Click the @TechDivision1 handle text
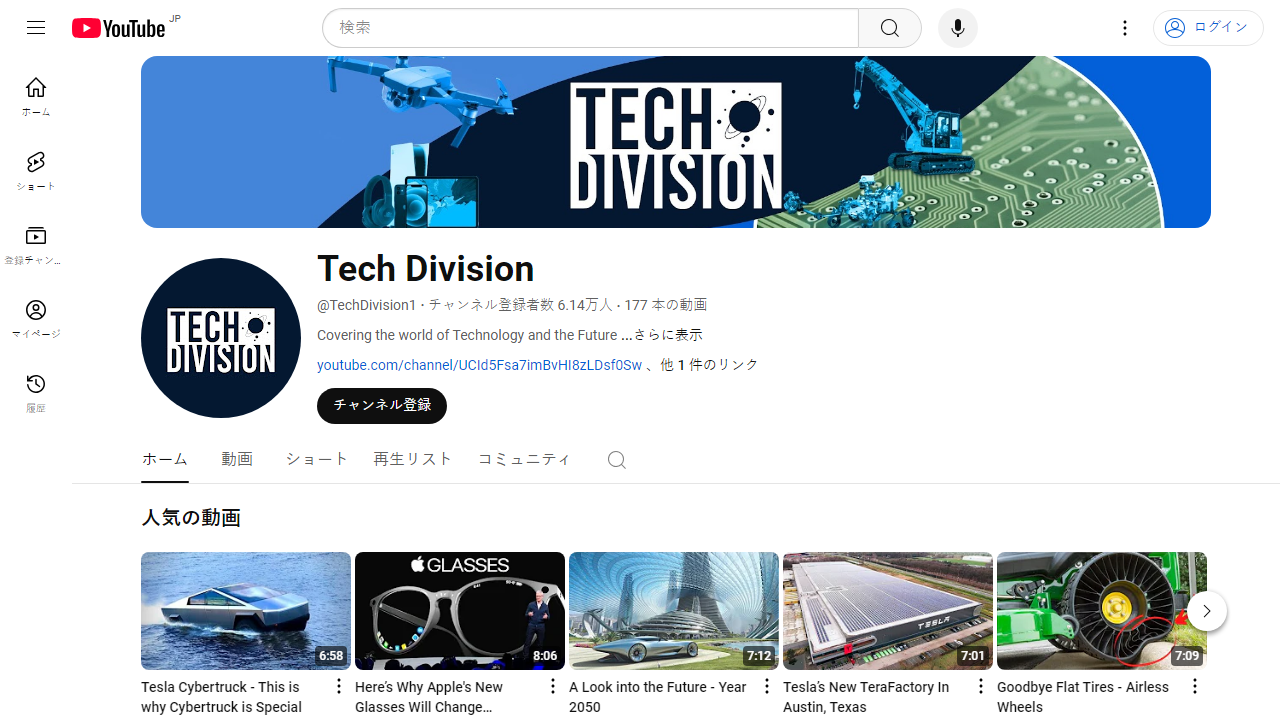 (366, 305)
